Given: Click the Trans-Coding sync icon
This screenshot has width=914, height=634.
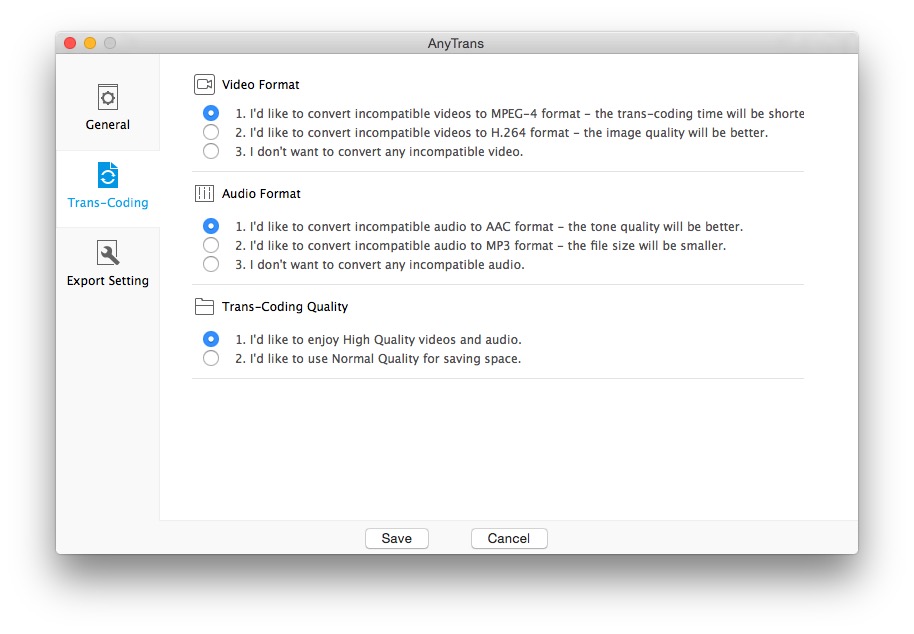Looking at the screenshot, I should pos(107,175).
